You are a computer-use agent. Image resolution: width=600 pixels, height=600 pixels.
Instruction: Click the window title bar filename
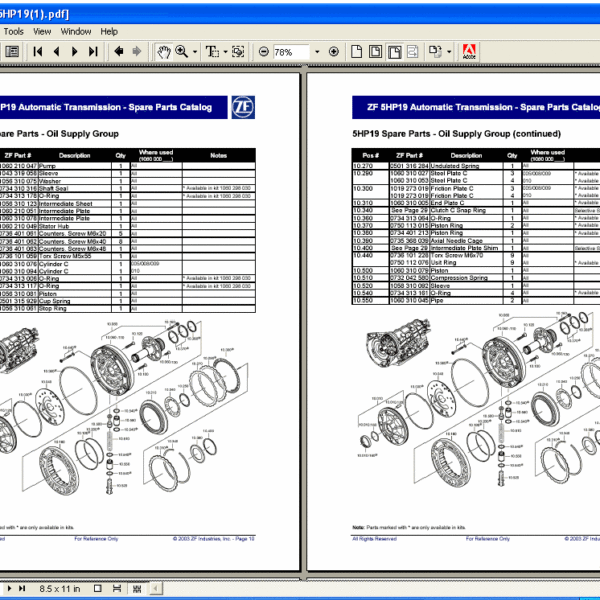(x=34, y=14)
